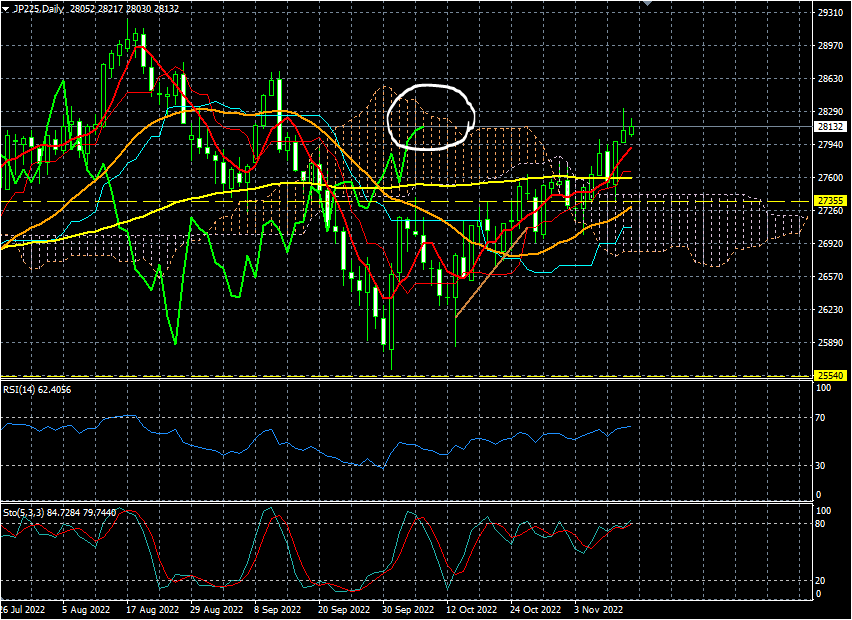This screenshot has height=620, width=852.
Task: Click the 27600 price axis value
Action: click(830, 178)
